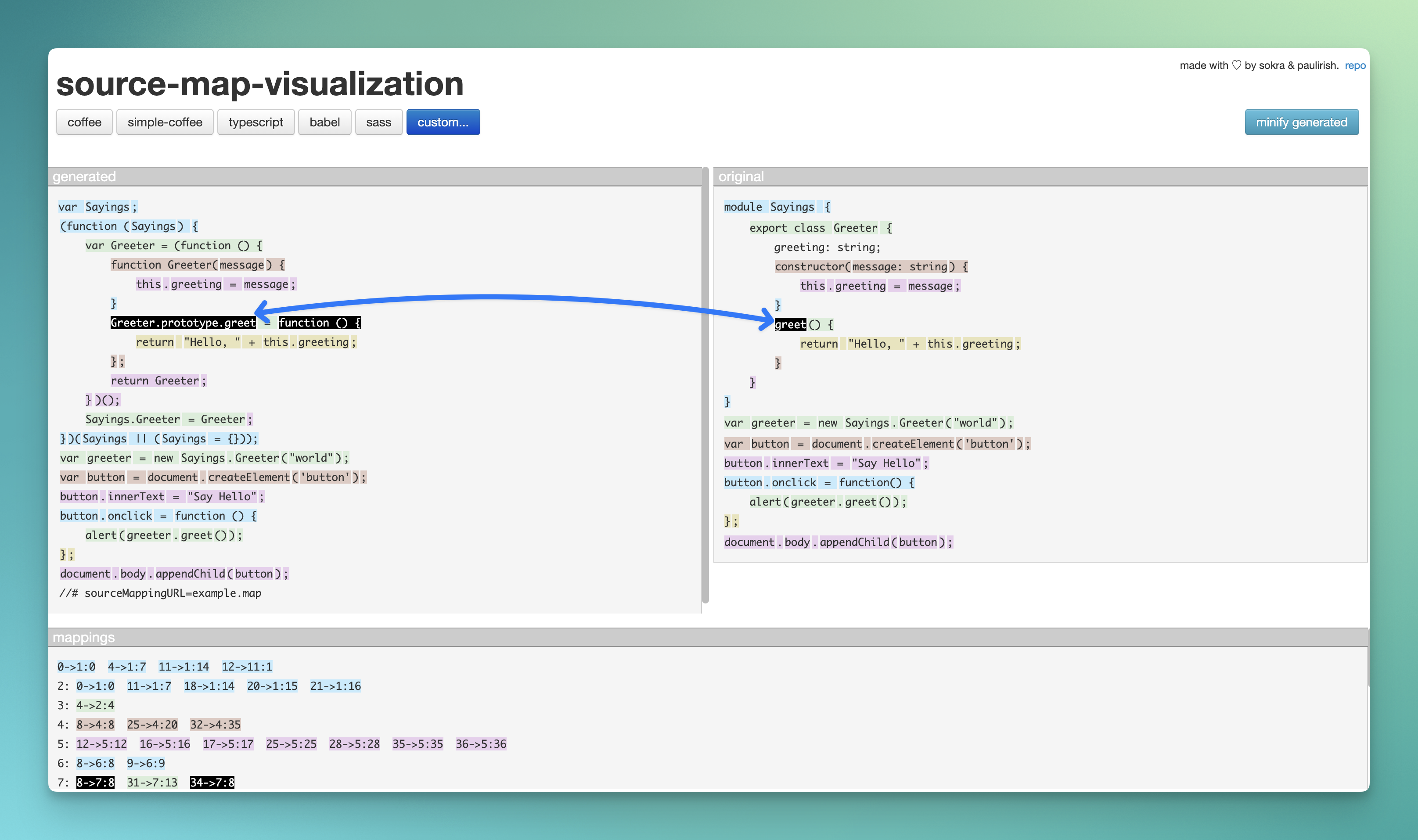Image resolution: width=1418 pixels, height=840 pixels.
Task: Click the 12->11:1 mapping entry
Action: coord(246,667)
